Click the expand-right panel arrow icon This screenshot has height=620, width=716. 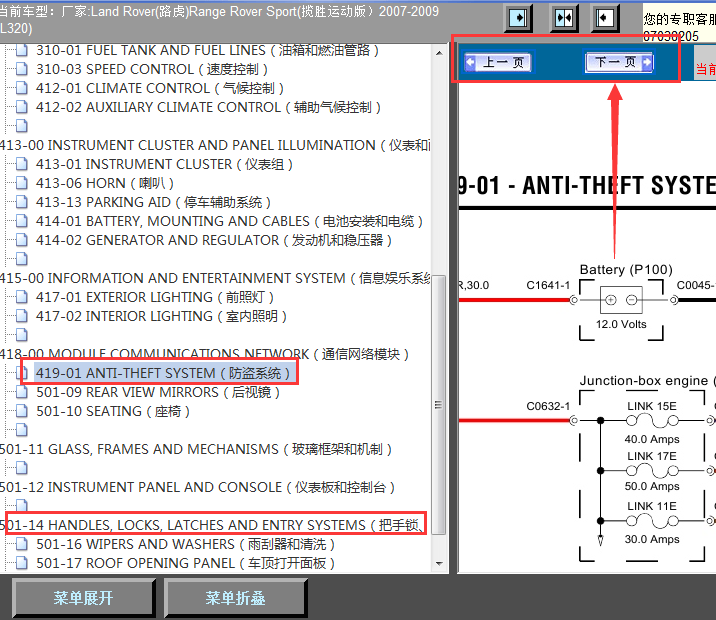pos(518,18)
